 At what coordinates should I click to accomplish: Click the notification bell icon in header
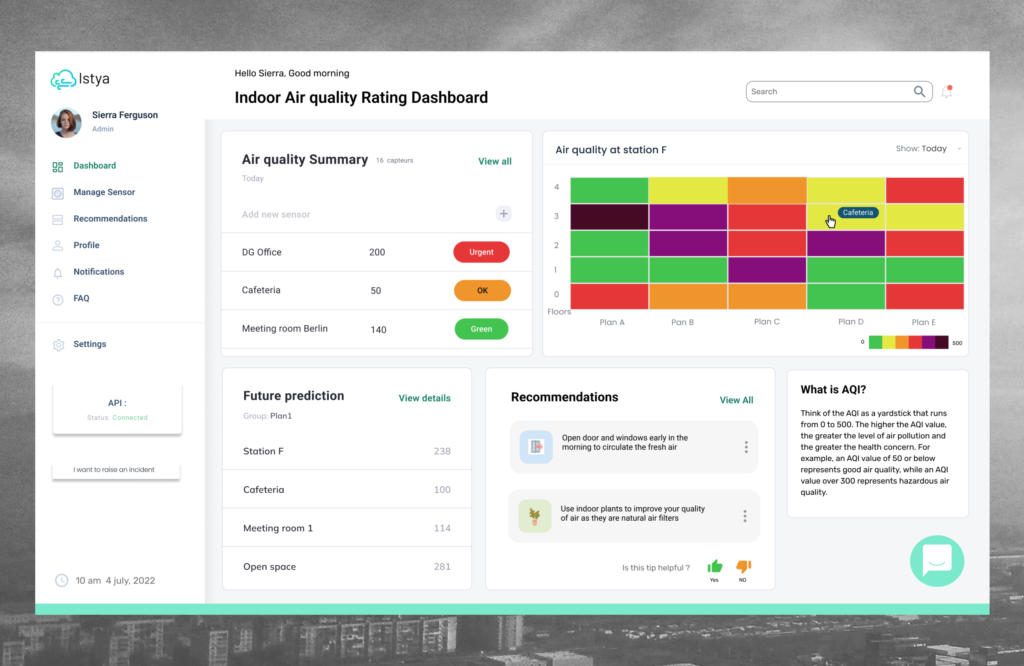pyautogui.click(x=946, y=92)
